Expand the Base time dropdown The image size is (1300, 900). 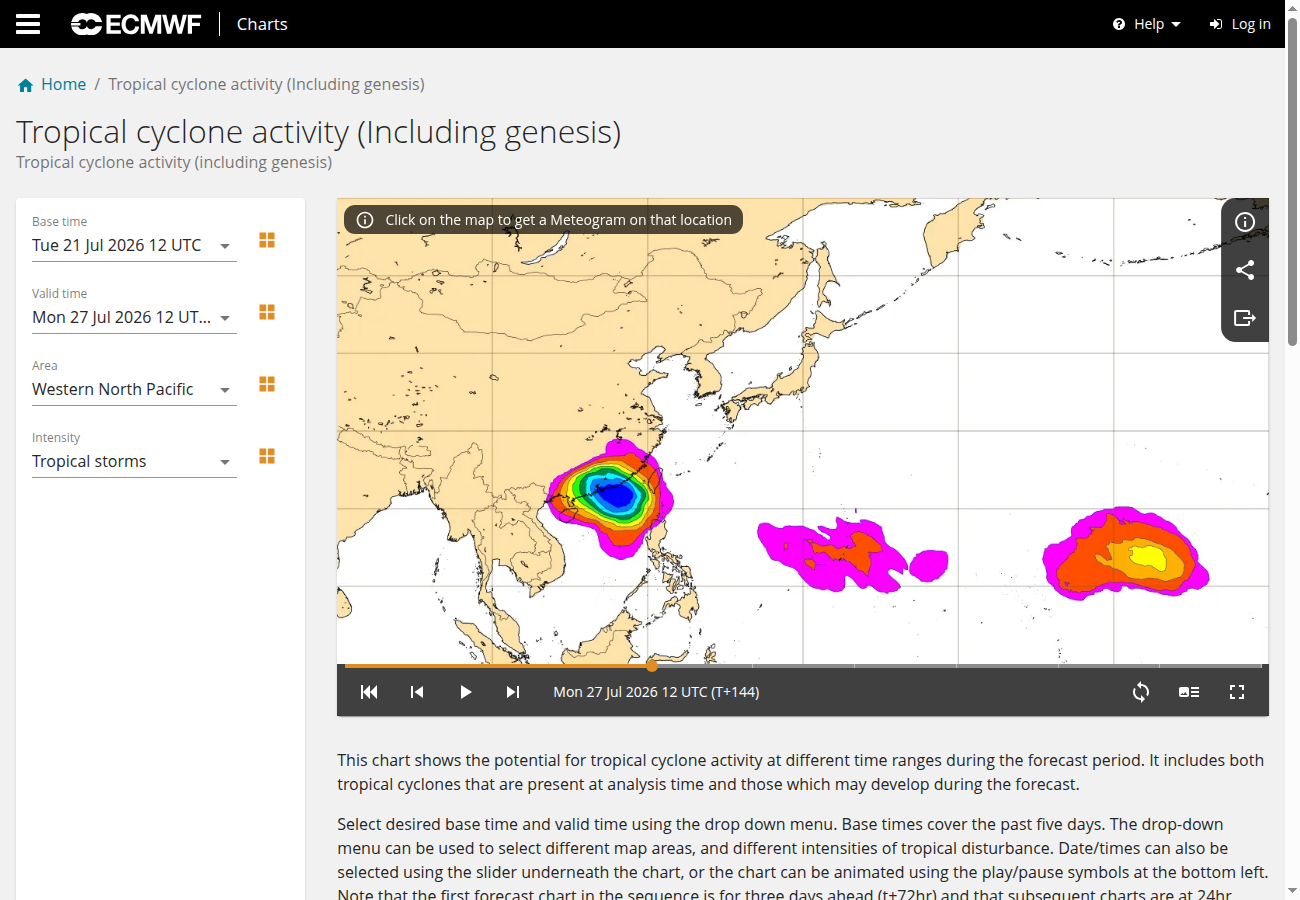(134, 246)
